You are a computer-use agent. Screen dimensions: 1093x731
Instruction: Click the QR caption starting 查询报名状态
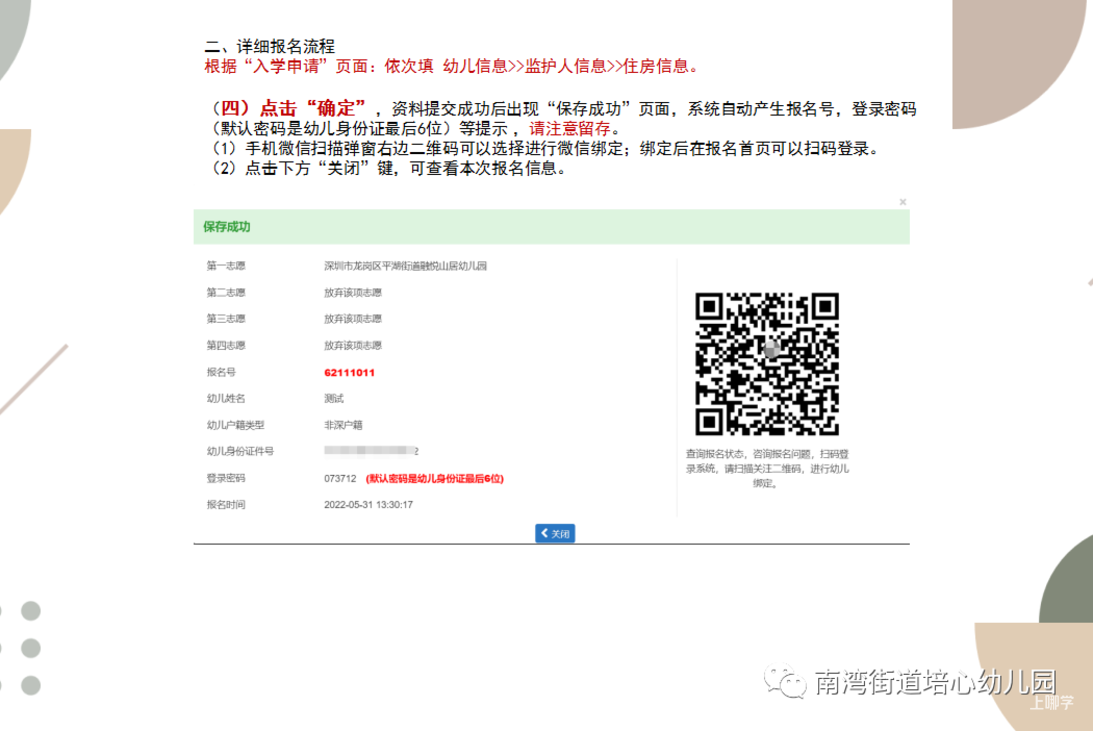(x=767, y=468)
